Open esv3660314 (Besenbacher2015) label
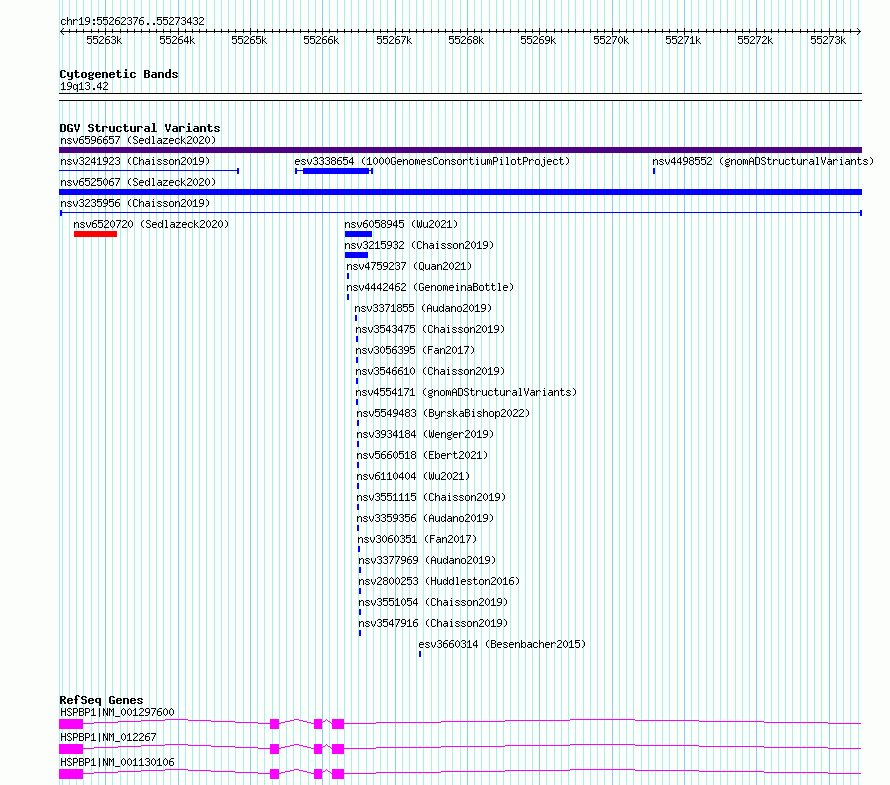 coord(502,644)
